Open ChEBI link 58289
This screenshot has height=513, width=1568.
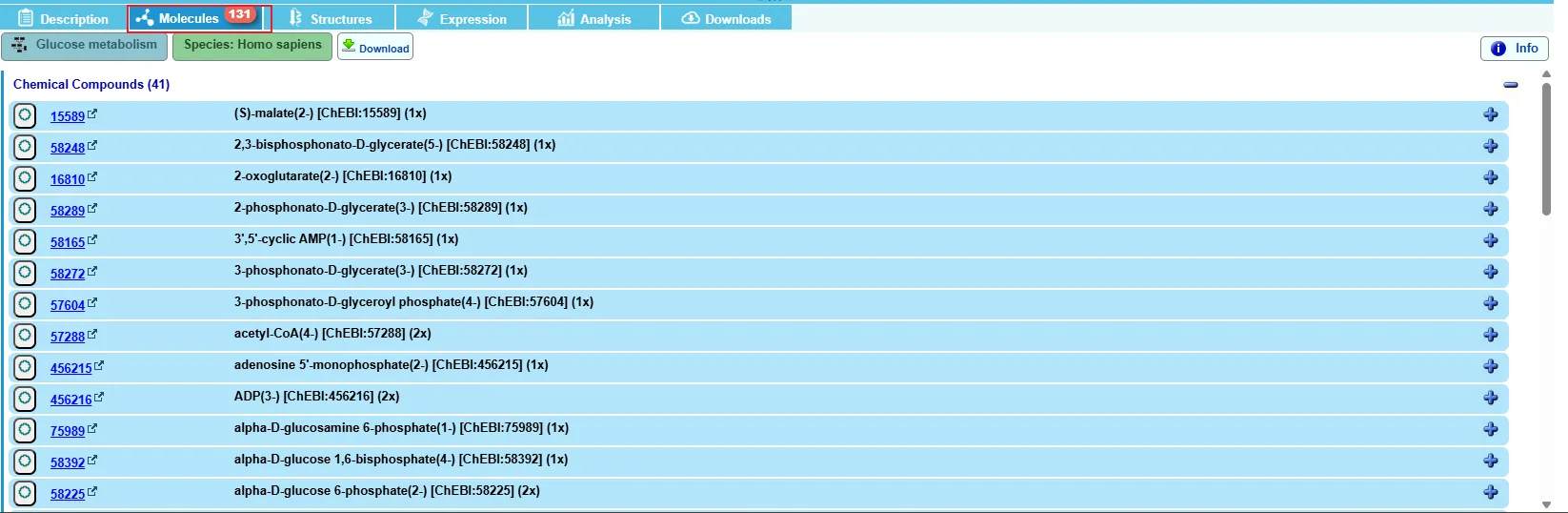[x=67, y=211]
